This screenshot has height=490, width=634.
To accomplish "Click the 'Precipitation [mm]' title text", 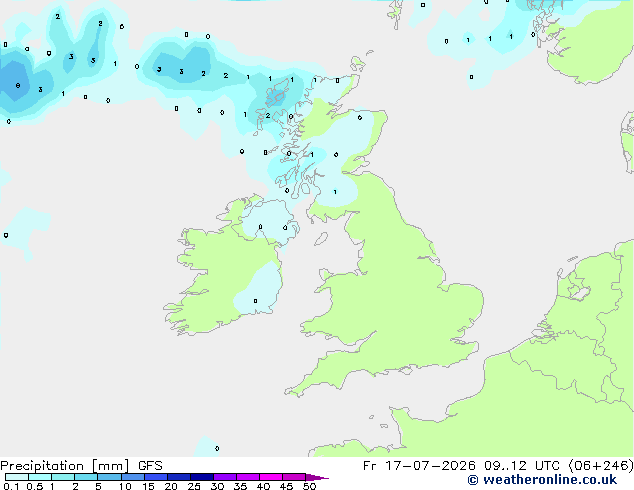I will (65, 466).
